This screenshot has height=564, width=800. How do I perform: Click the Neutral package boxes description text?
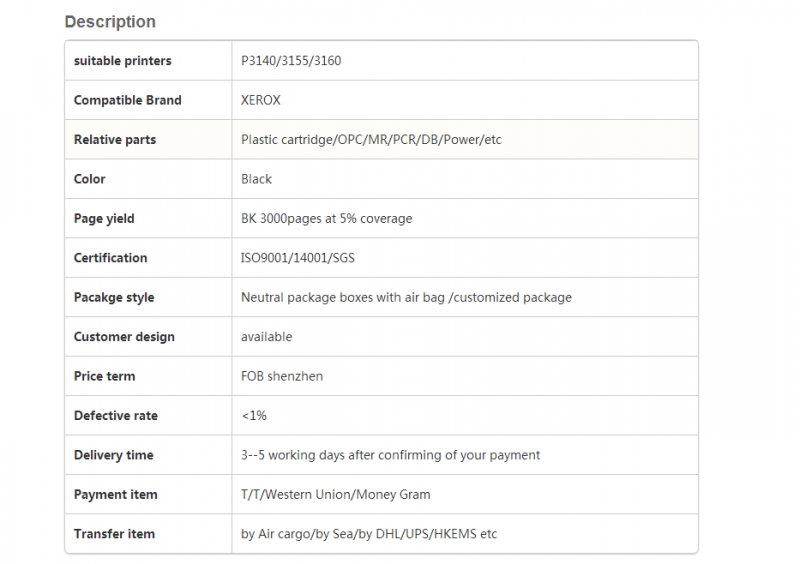[406, 297]
